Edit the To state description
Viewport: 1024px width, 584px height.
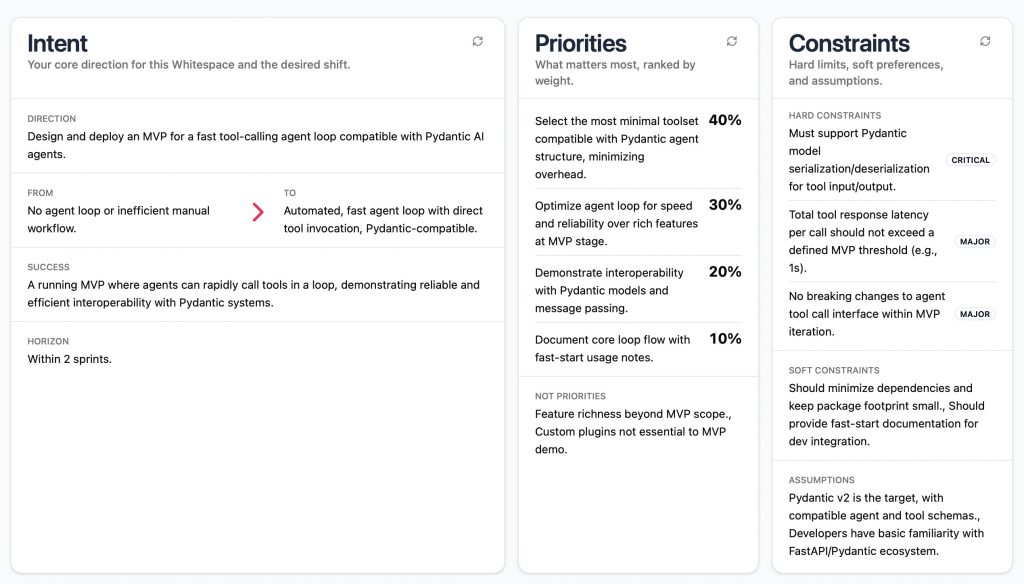click(383, 219)
